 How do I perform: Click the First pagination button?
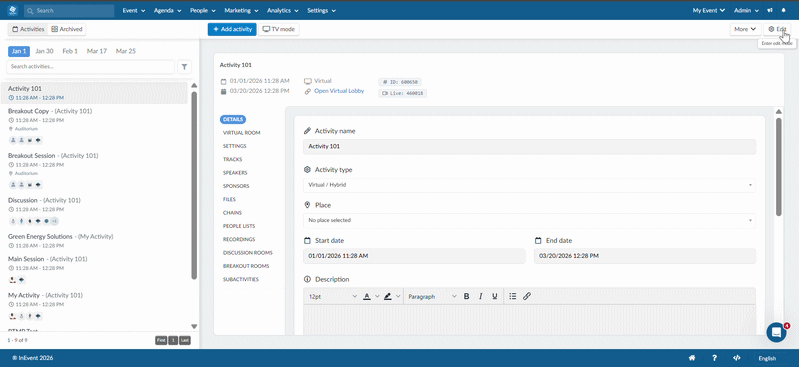(161, 340)
